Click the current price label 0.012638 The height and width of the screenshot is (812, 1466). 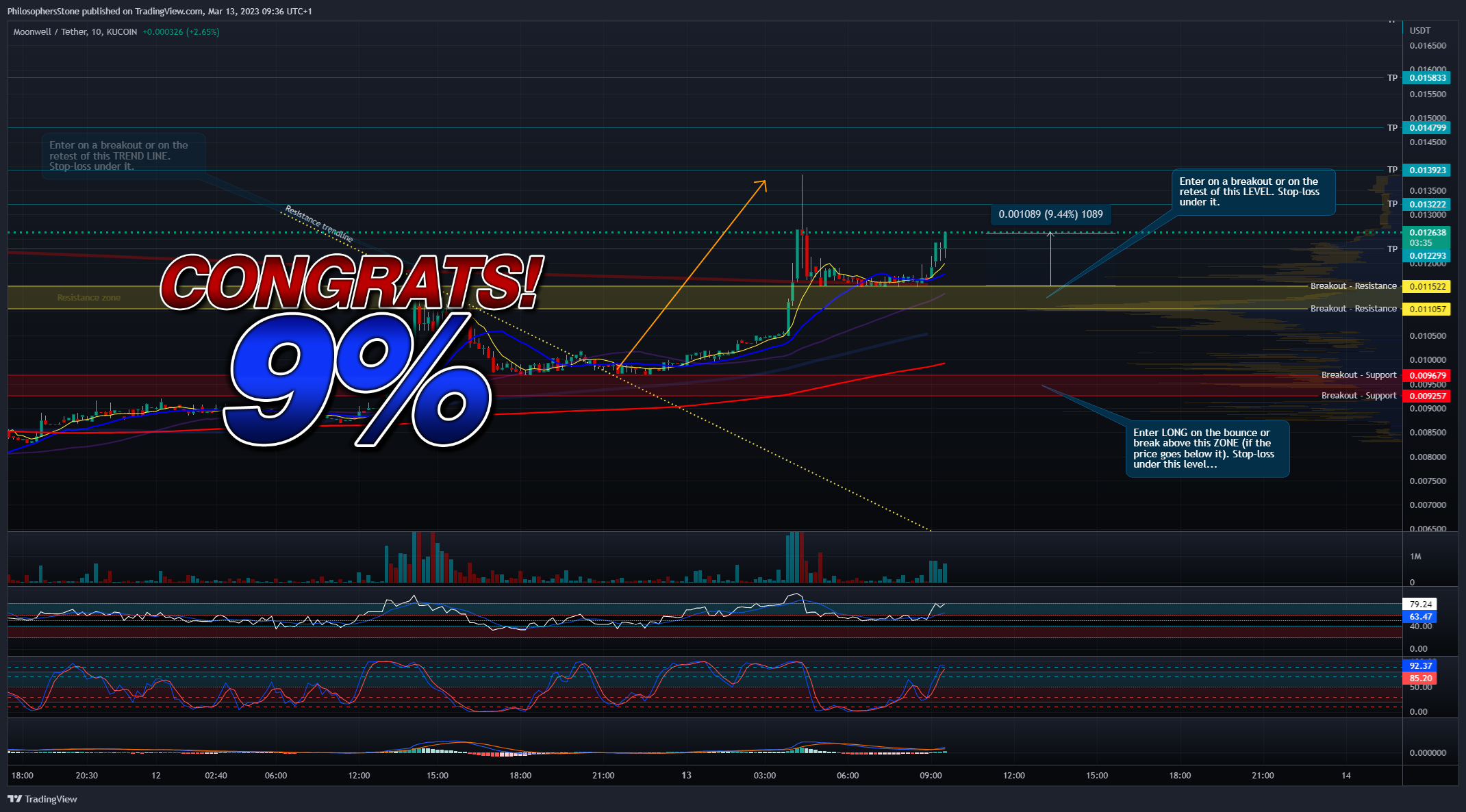[1428, 233]
